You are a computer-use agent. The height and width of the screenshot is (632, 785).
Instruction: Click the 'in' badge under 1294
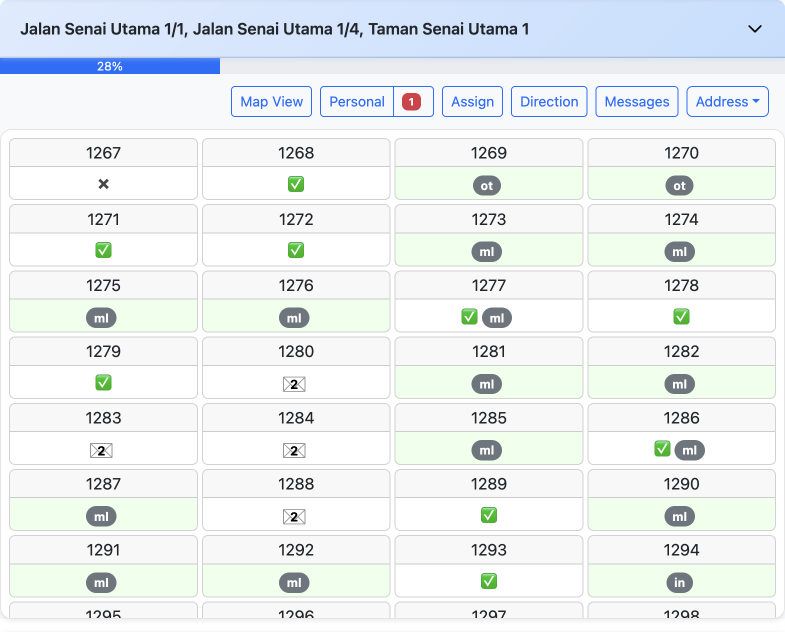tap(680, 582)
